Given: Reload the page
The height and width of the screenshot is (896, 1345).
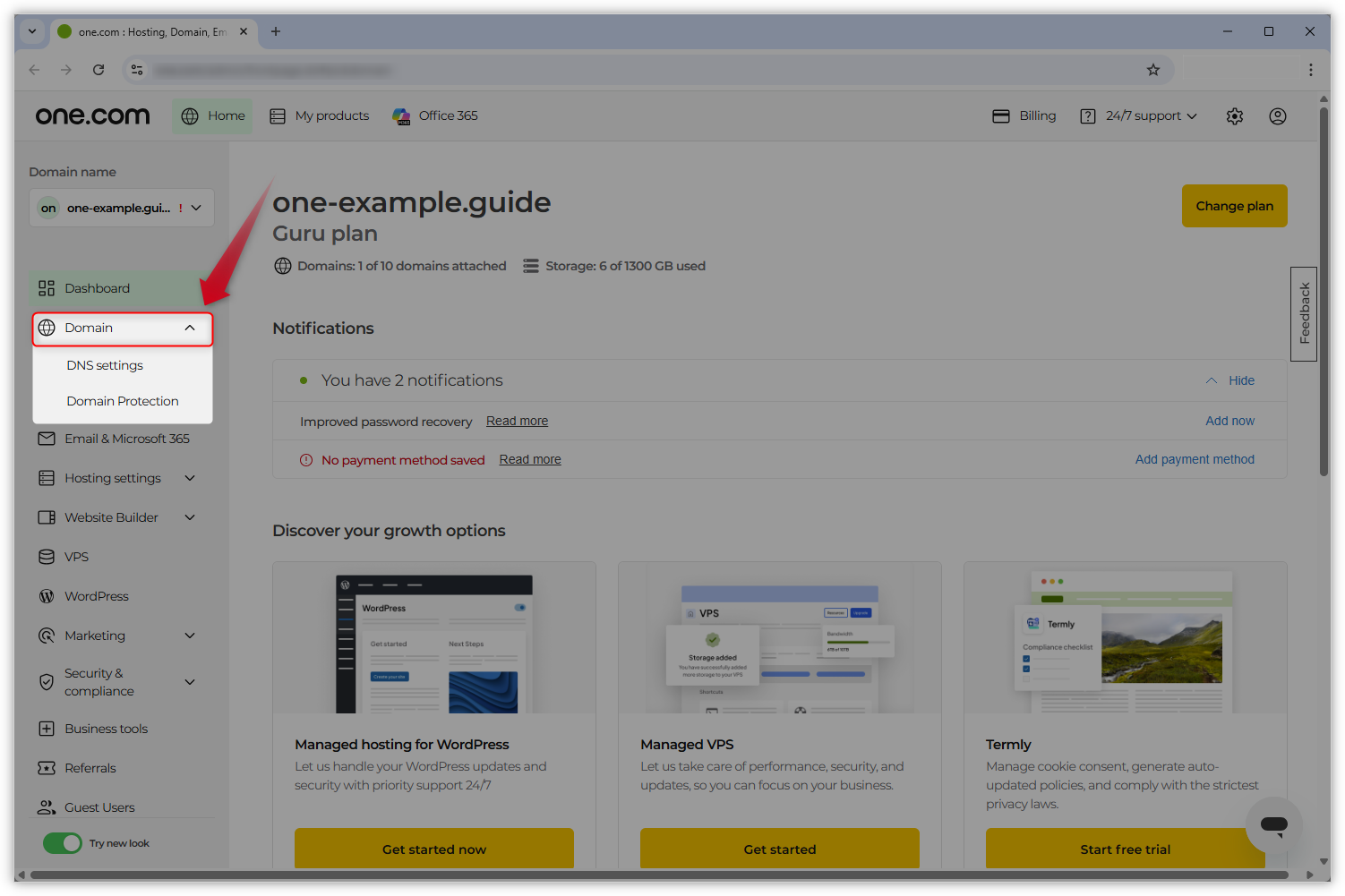Looking at the screenshot, I should (x=99, y=70).
